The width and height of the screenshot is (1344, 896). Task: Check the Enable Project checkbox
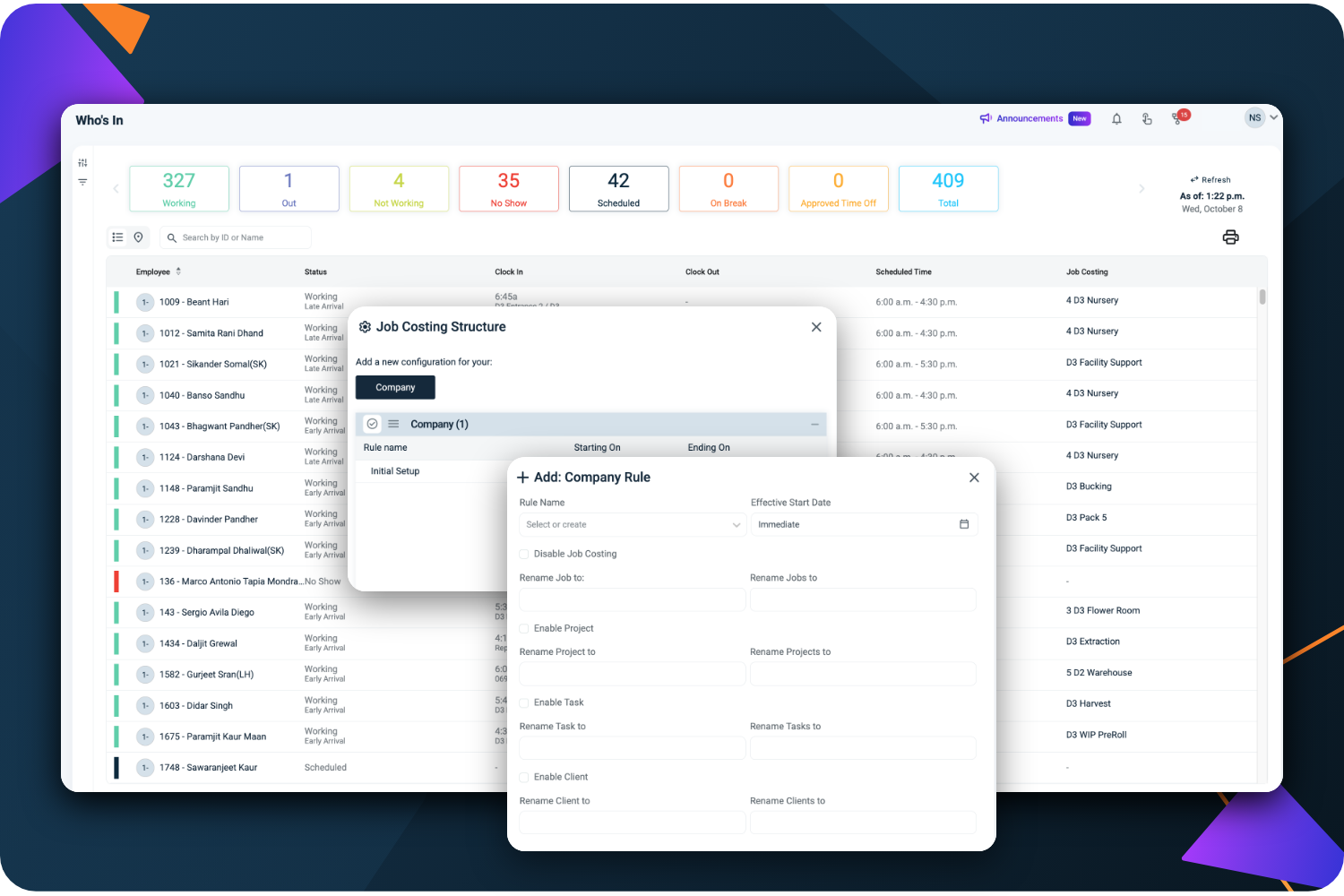524,628
